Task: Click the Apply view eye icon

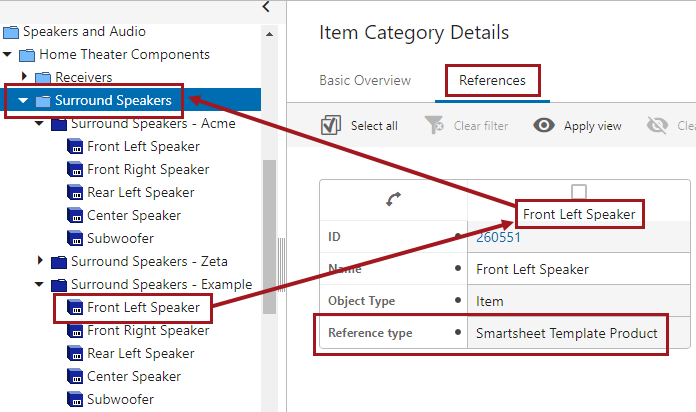Action: (x=544, y=125)
